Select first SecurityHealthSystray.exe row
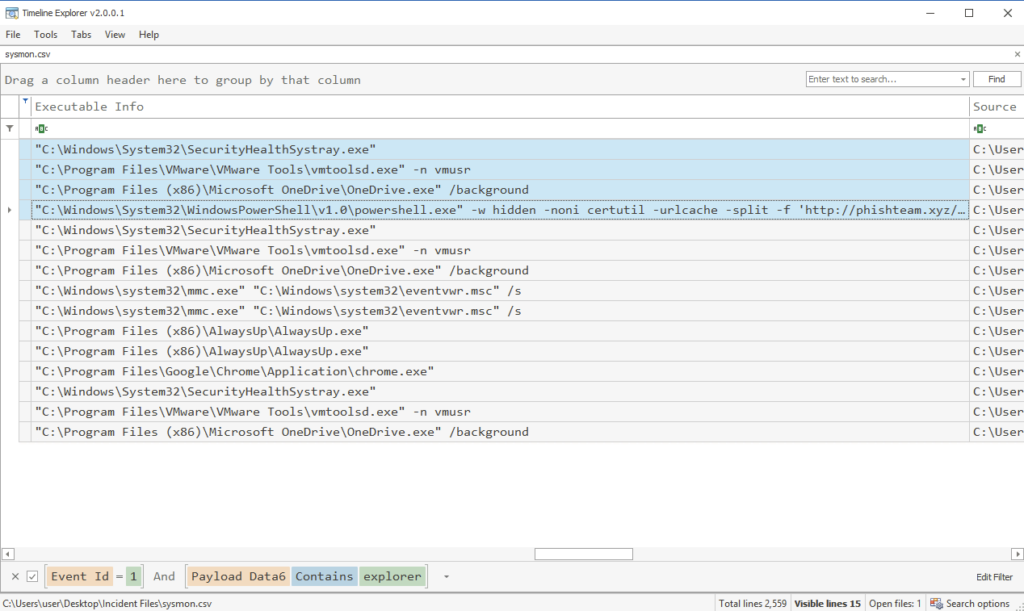 tap(500, 149)
